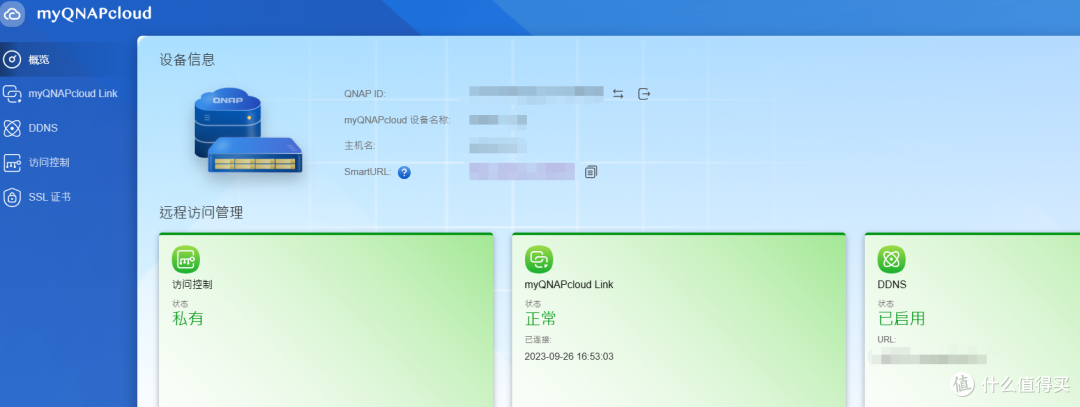Click the 远程访问管理 heading
The image size is (1080, 407).
click(201, 213)
